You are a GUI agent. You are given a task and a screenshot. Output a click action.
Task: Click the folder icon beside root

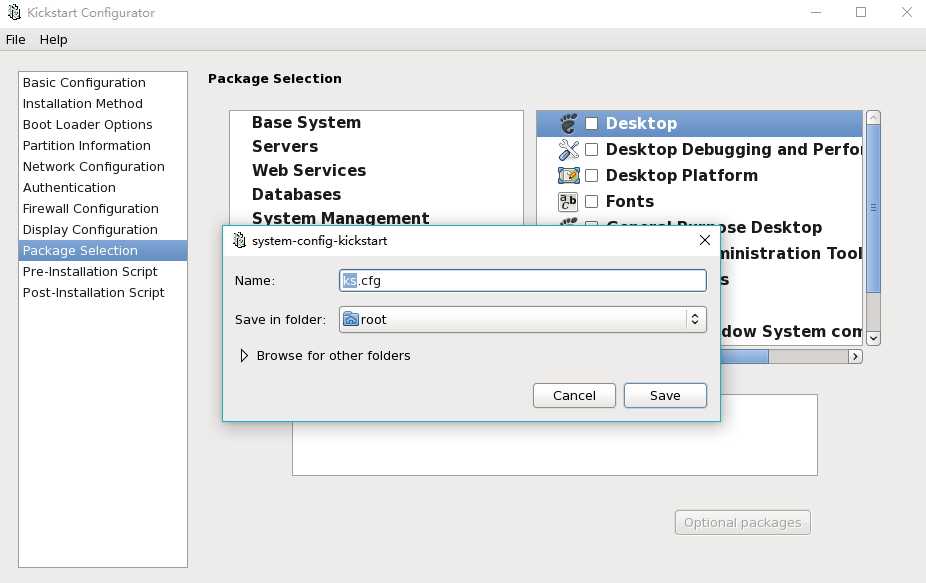(351, 319)
